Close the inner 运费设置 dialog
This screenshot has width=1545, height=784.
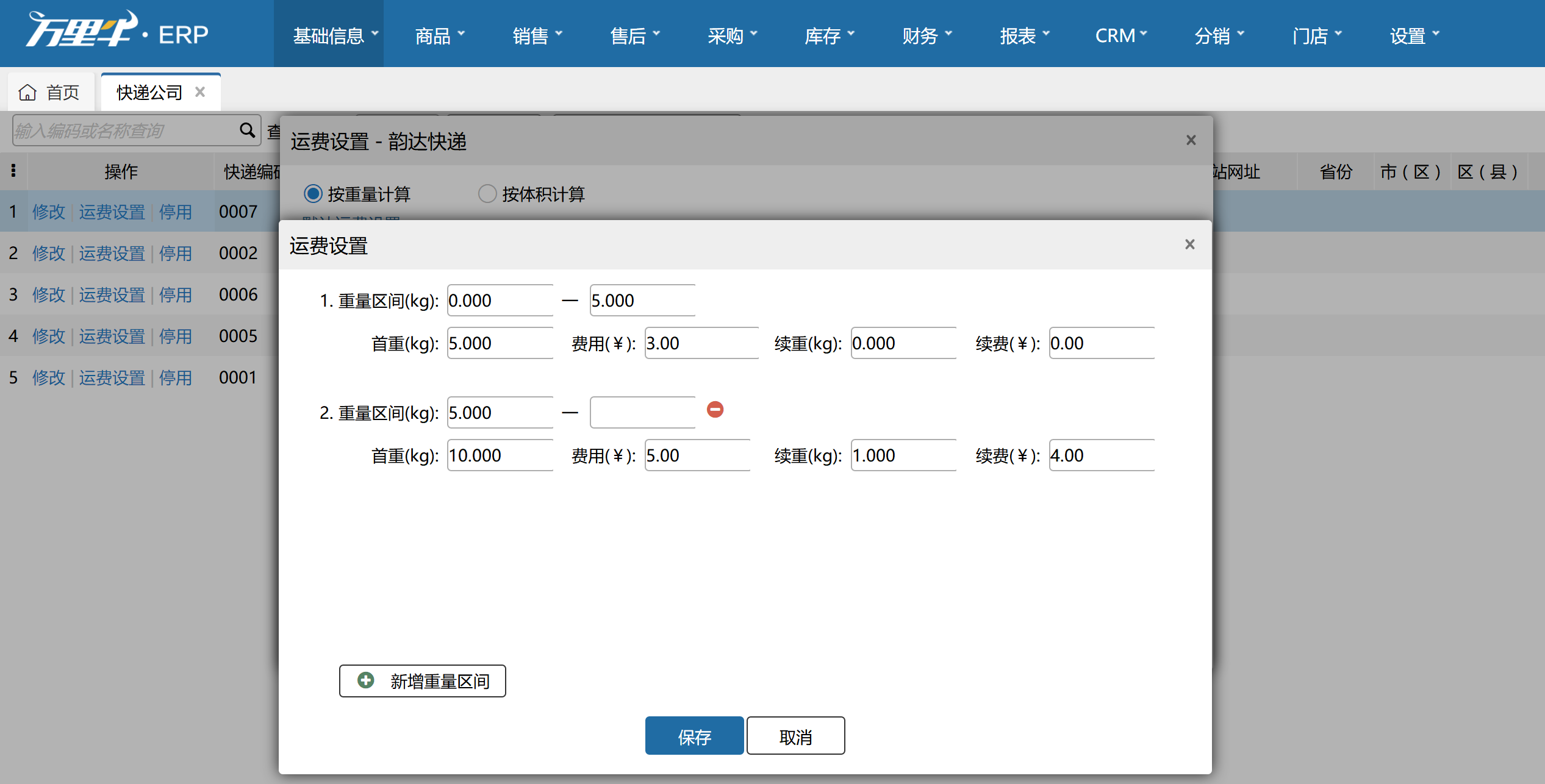(x=1189, y=244)
